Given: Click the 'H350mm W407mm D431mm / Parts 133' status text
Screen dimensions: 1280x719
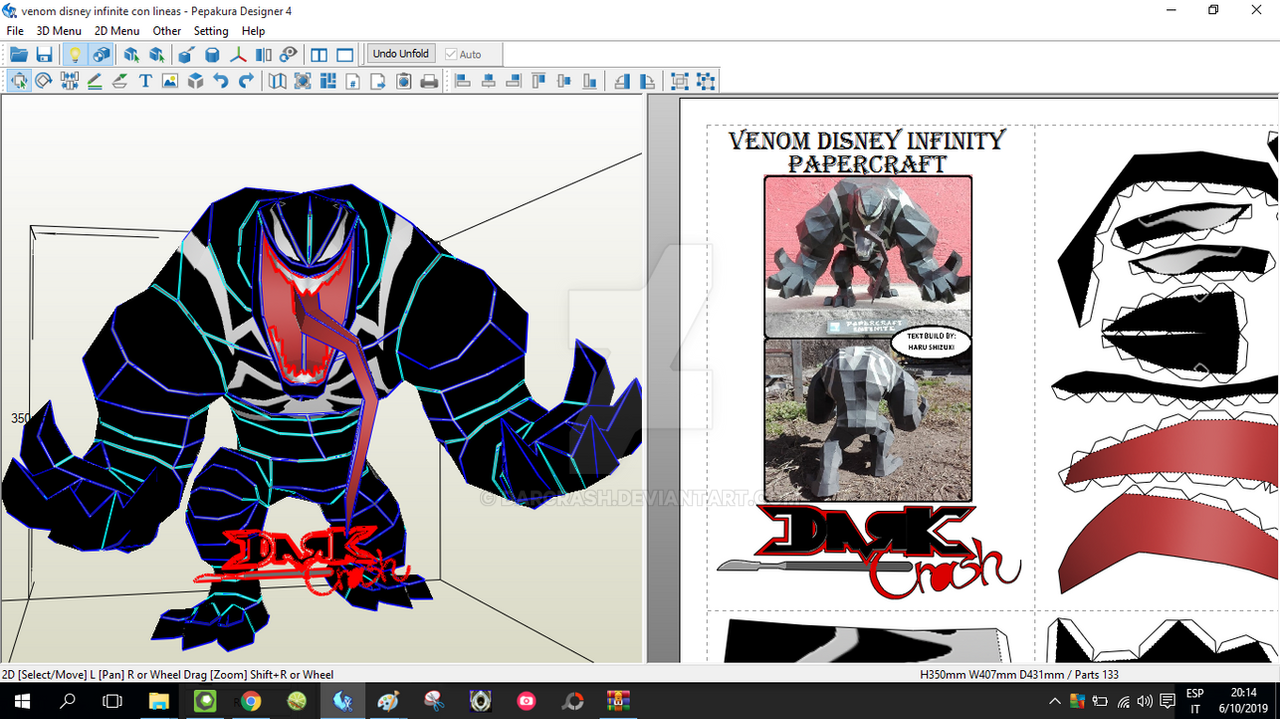Looking at the screenshot, I should pyautogui.click(x=1018, y=675).
